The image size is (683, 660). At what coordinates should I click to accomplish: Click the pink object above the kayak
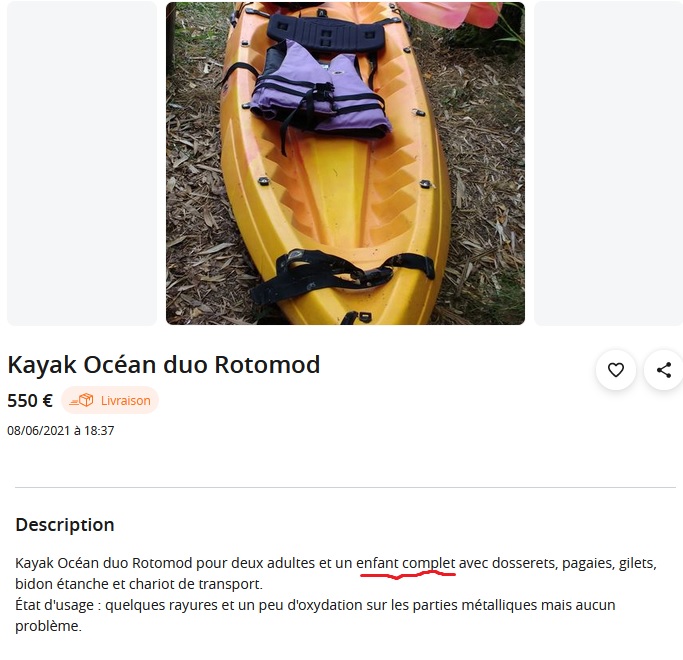[451, 13]
